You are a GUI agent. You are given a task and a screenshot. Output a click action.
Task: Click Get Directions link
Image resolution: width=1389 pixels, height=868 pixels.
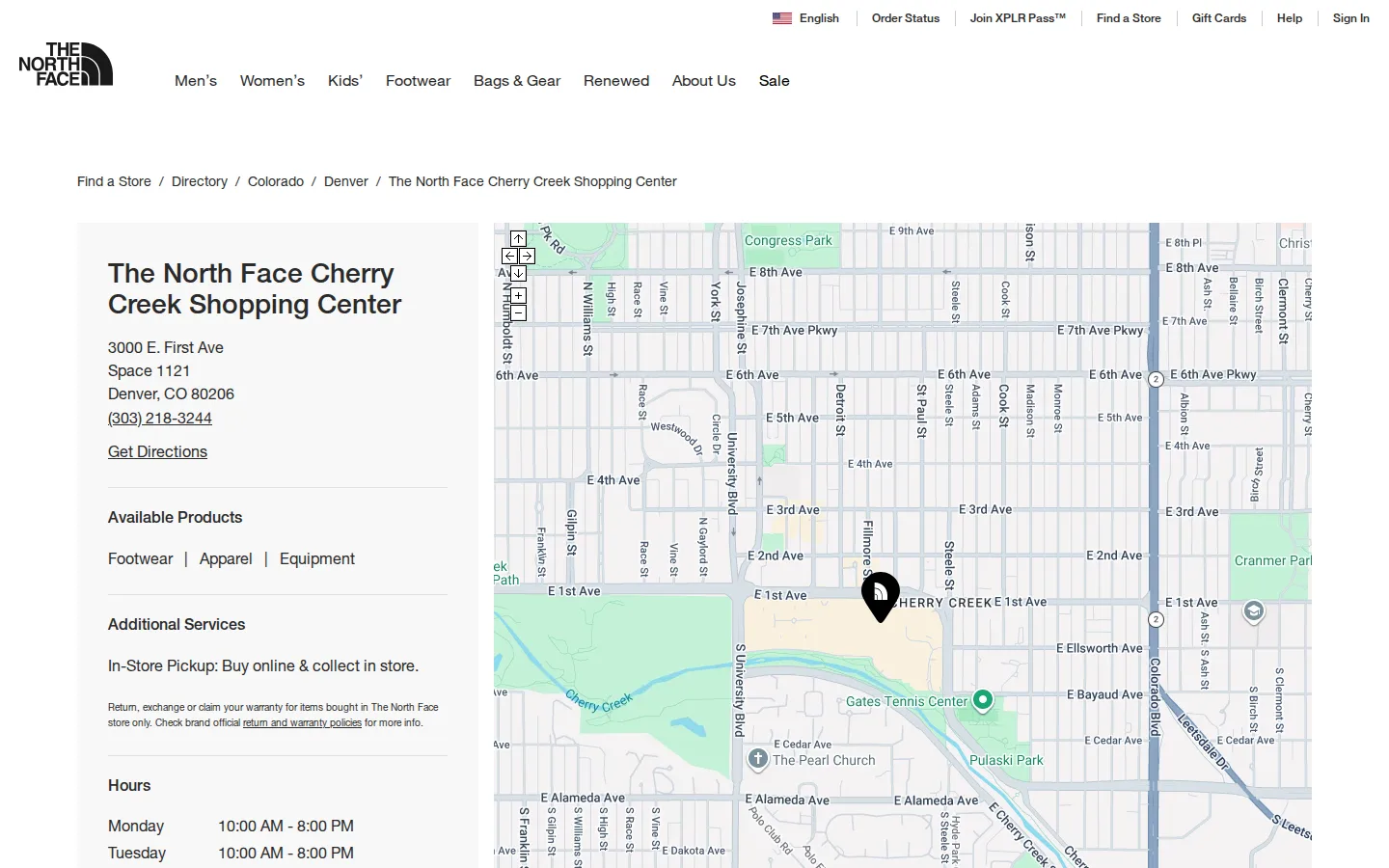tap(157, 451)
